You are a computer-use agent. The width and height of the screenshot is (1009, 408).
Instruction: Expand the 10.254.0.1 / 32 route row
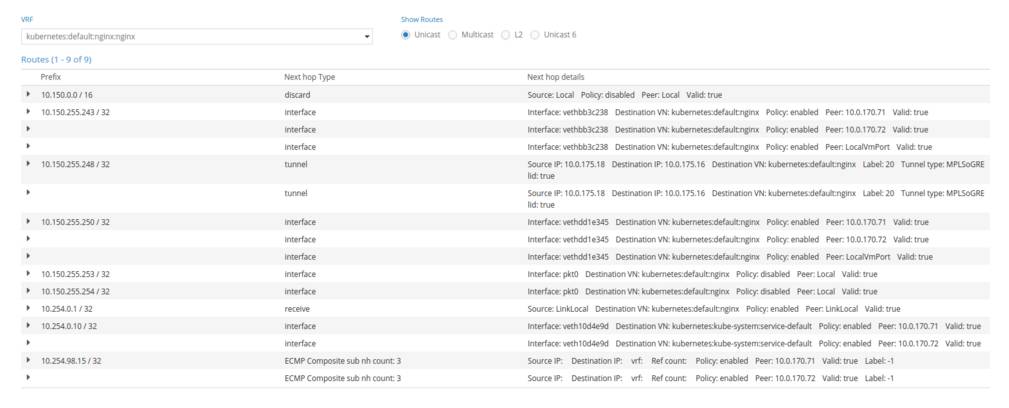(x=28, y=309)
